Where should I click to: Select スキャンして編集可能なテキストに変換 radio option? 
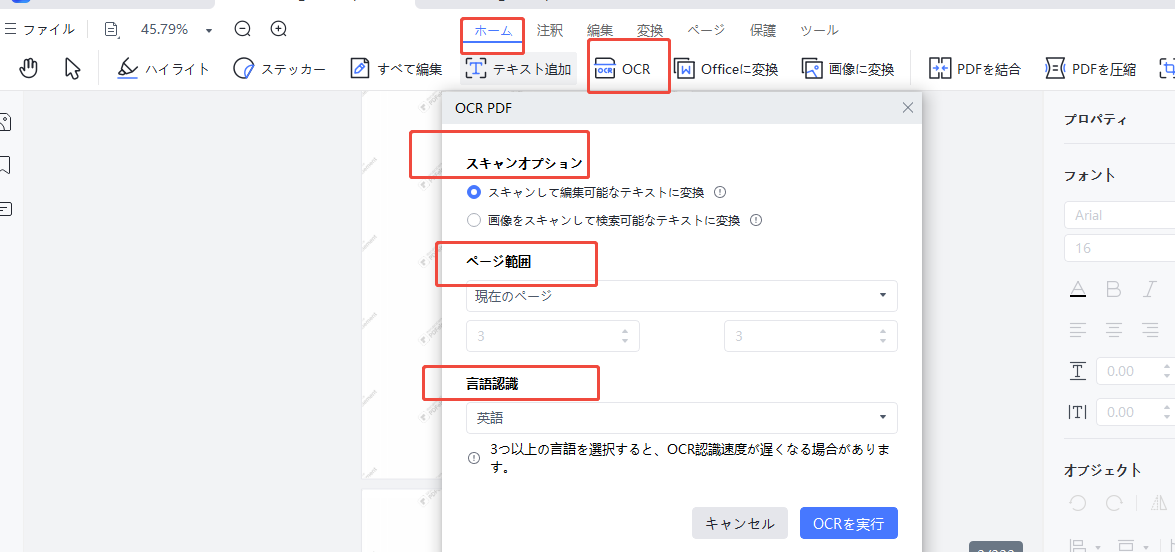(473, 192)
